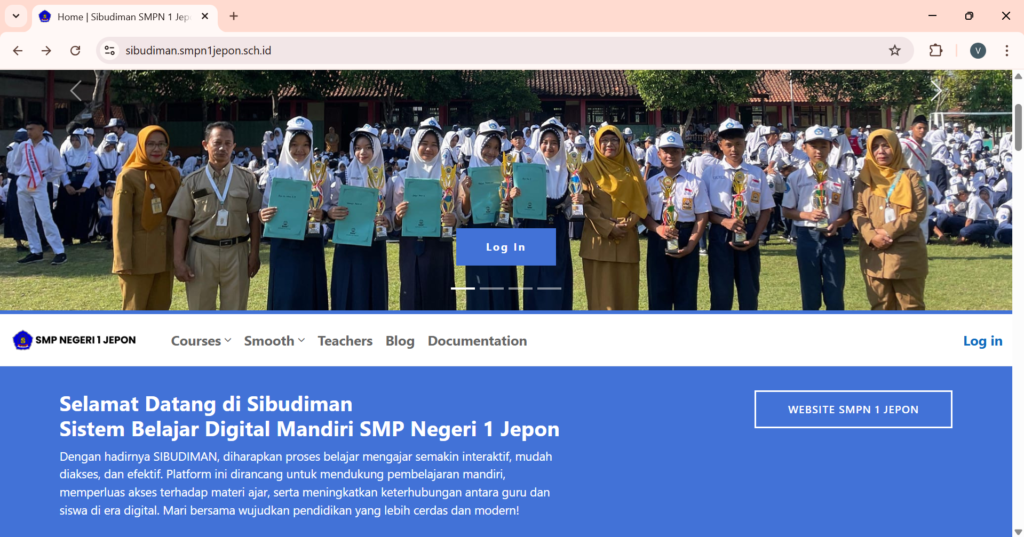Image resolution: width=1024 pixels, height=537 pixels.
Task: Click the browser forward arrow icon
Action: (x=46, y=50)
